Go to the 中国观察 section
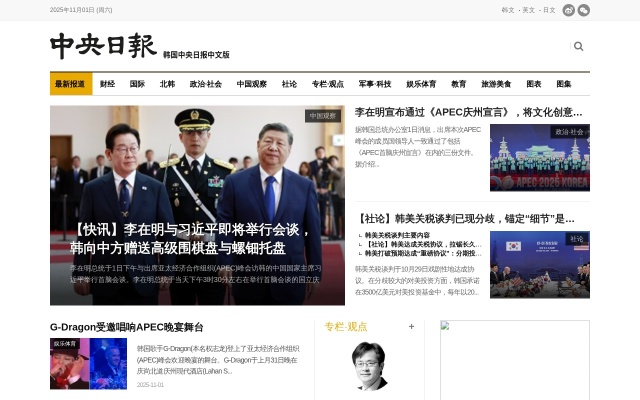 pos(252,84)
